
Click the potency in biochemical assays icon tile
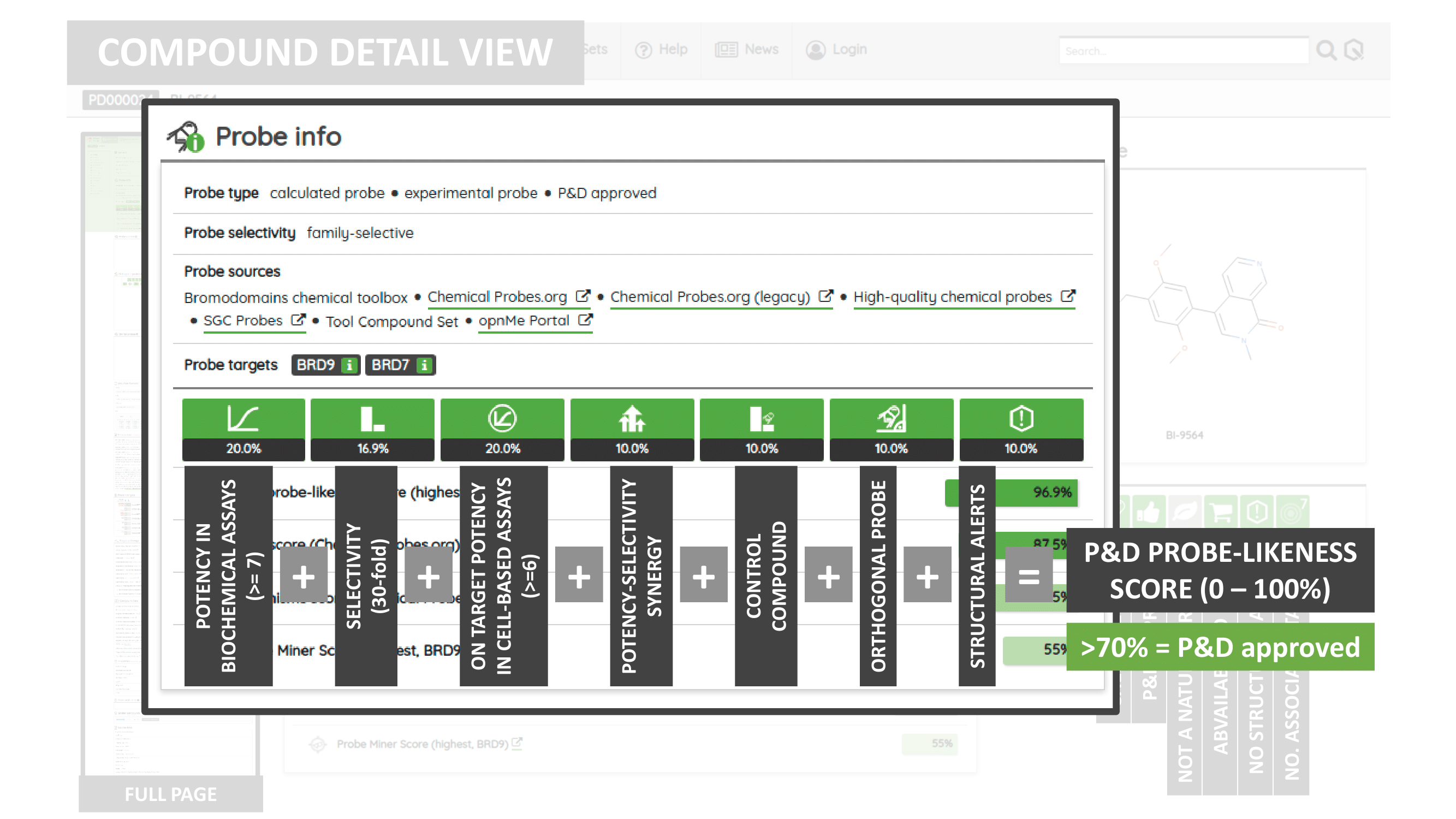[x=243, y=419]
